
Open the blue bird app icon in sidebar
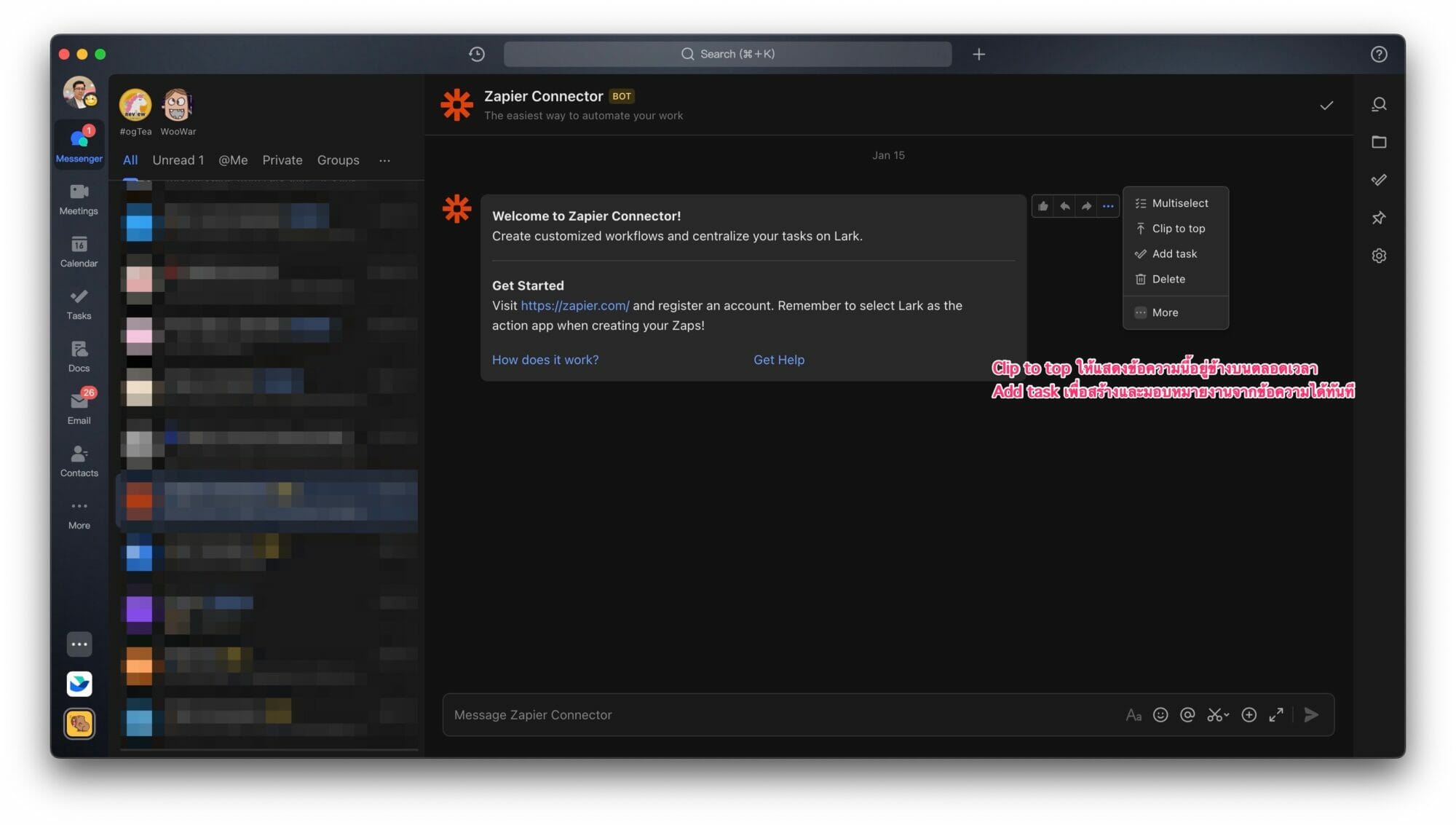tap(79, 684)
